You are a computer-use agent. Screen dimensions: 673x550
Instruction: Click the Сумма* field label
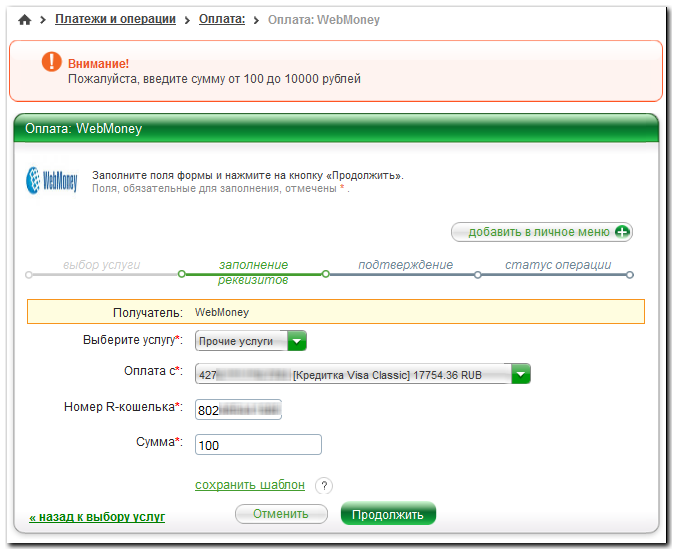point(159,442)
